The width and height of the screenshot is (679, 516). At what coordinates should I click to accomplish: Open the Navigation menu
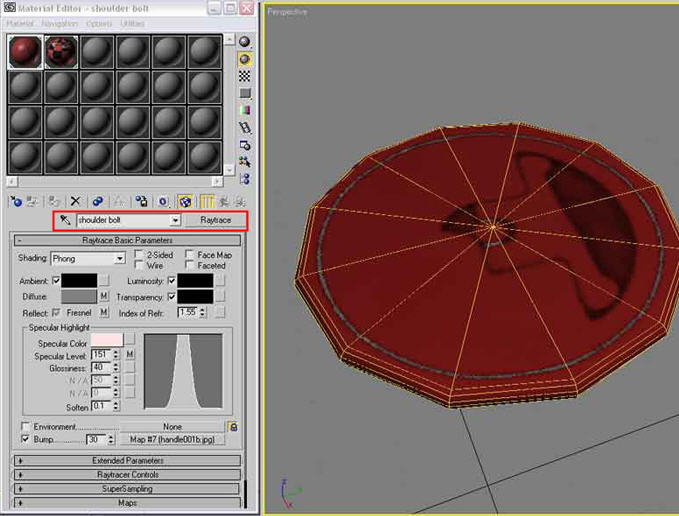pos(59,23)
